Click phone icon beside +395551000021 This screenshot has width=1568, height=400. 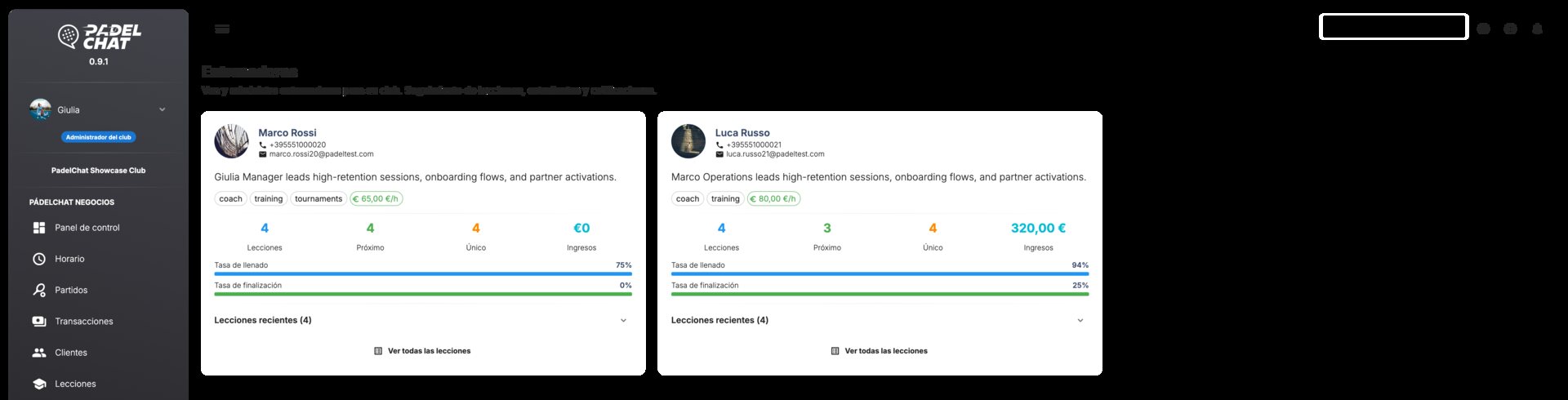[x=719, y=144]
